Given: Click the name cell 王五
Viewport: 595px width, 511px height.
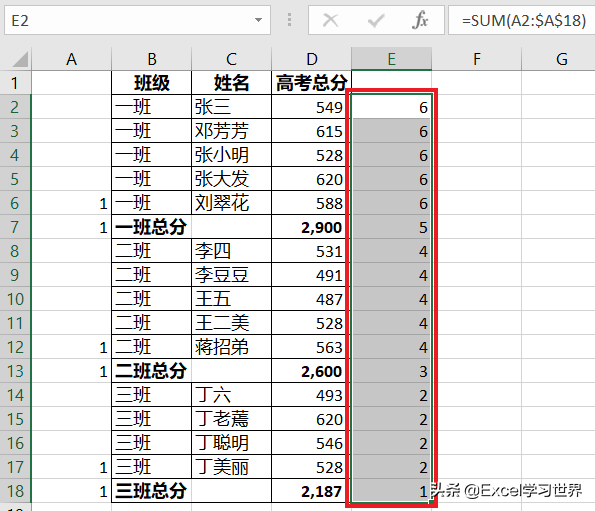Looking at the screenshot, I should (x=231, y=299).
